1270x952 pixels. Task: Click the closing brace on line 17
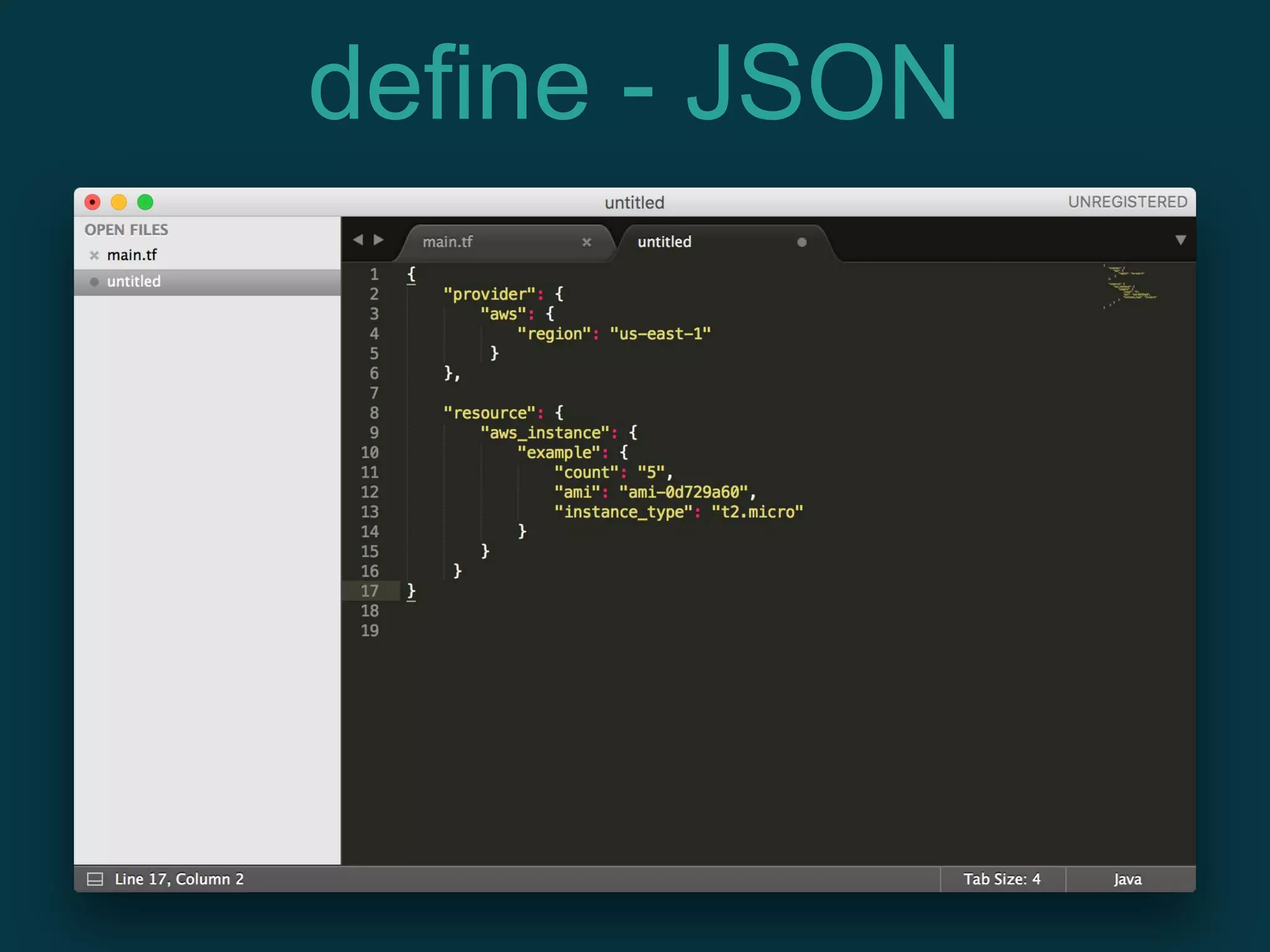click(411, 591)
